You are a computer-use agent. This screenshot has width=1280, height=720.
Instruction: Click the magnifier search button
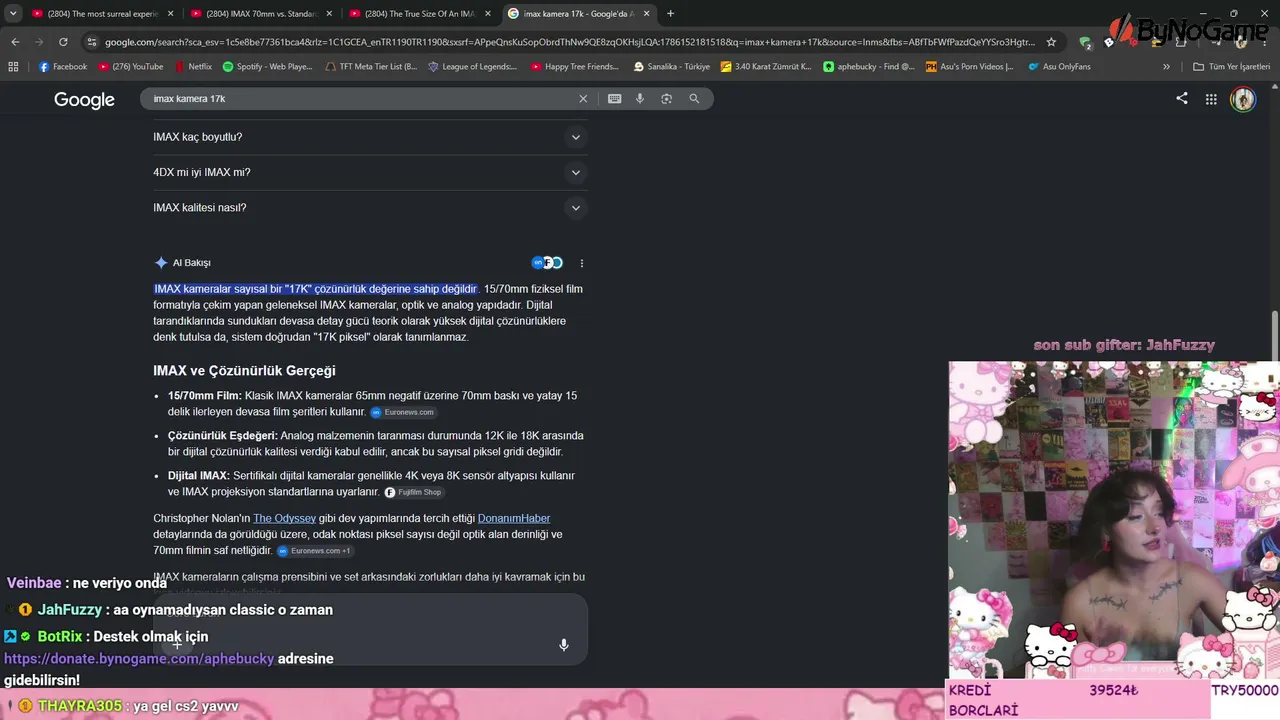(x=694, y=99)
